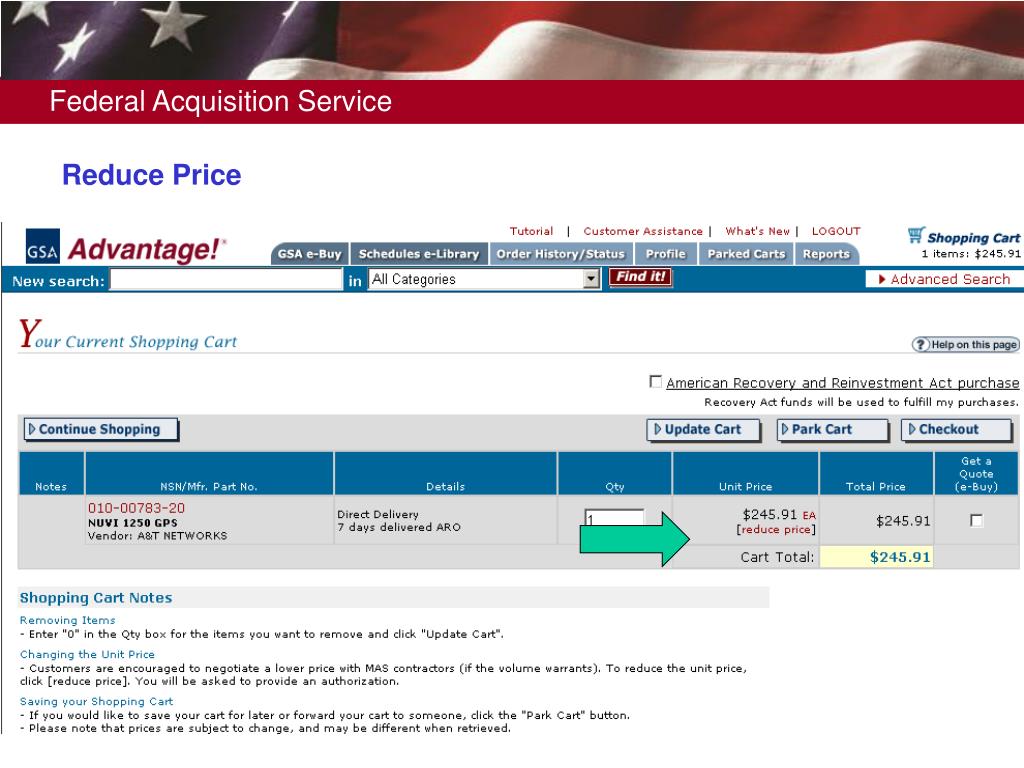Viewport: 1024px width, 768px height.
Task: Click the Direct Delivery details text
Action: tap(377, 515)
